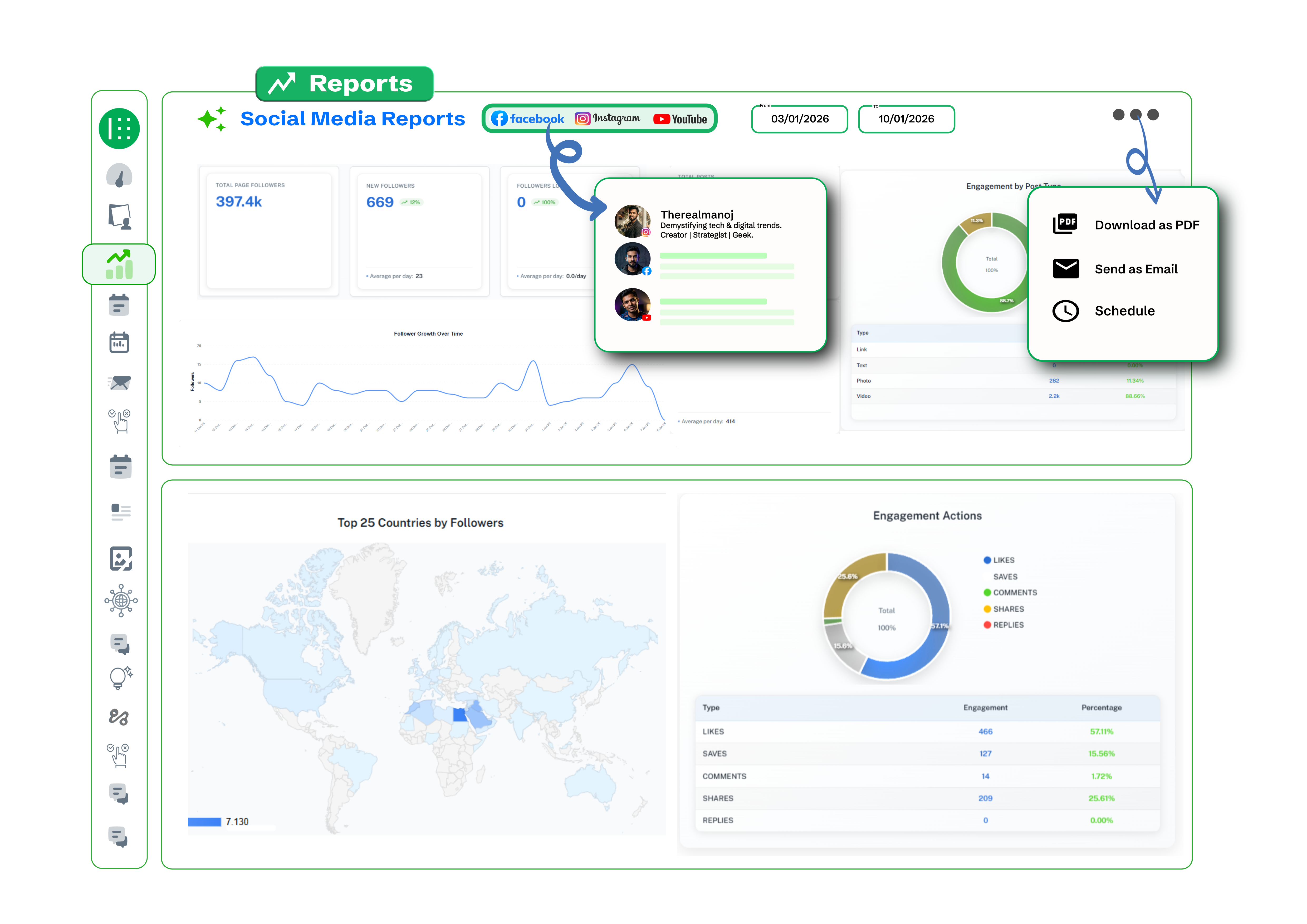Select the Facebook platform filter
Viewport: 1307px width, 924px height.
(527, 118)
